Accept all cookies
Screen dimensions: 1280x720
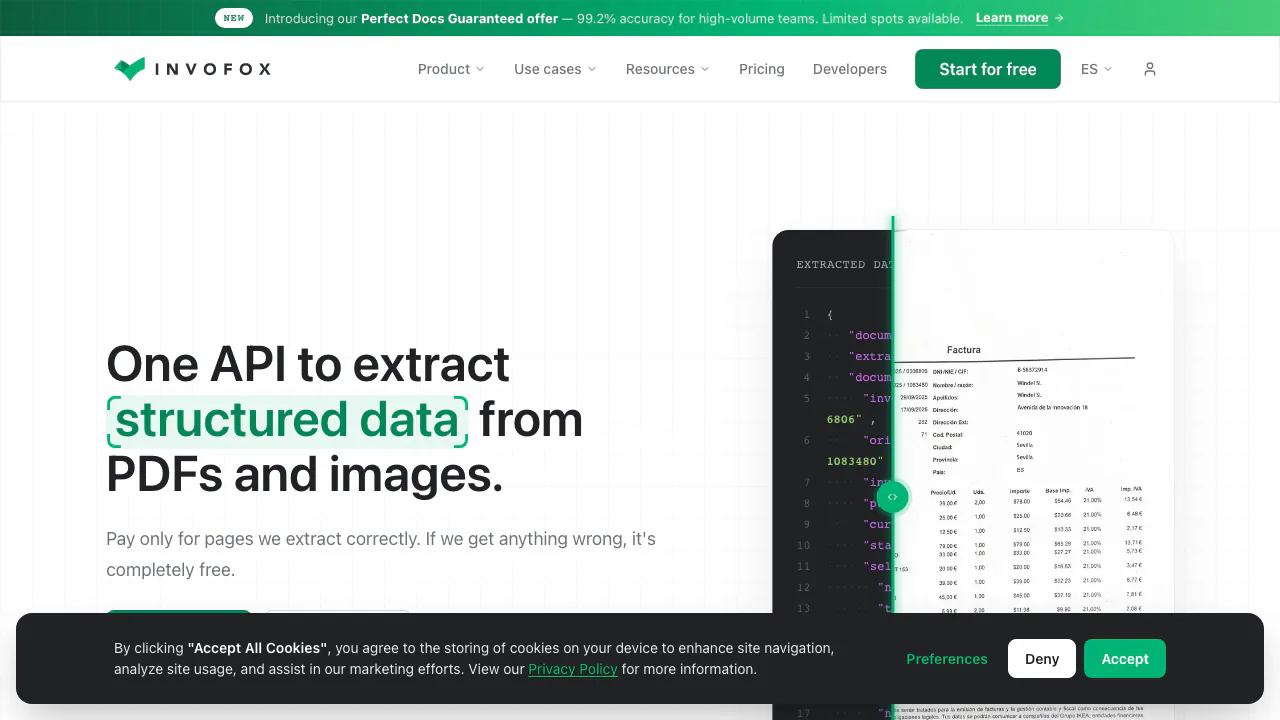[1125, 659]
